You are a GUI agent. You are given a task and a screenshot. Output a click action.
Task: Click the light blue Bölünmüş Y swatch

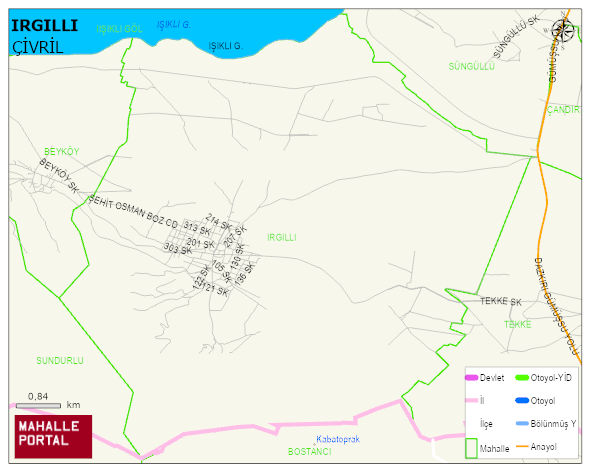[x=522, y=423]
